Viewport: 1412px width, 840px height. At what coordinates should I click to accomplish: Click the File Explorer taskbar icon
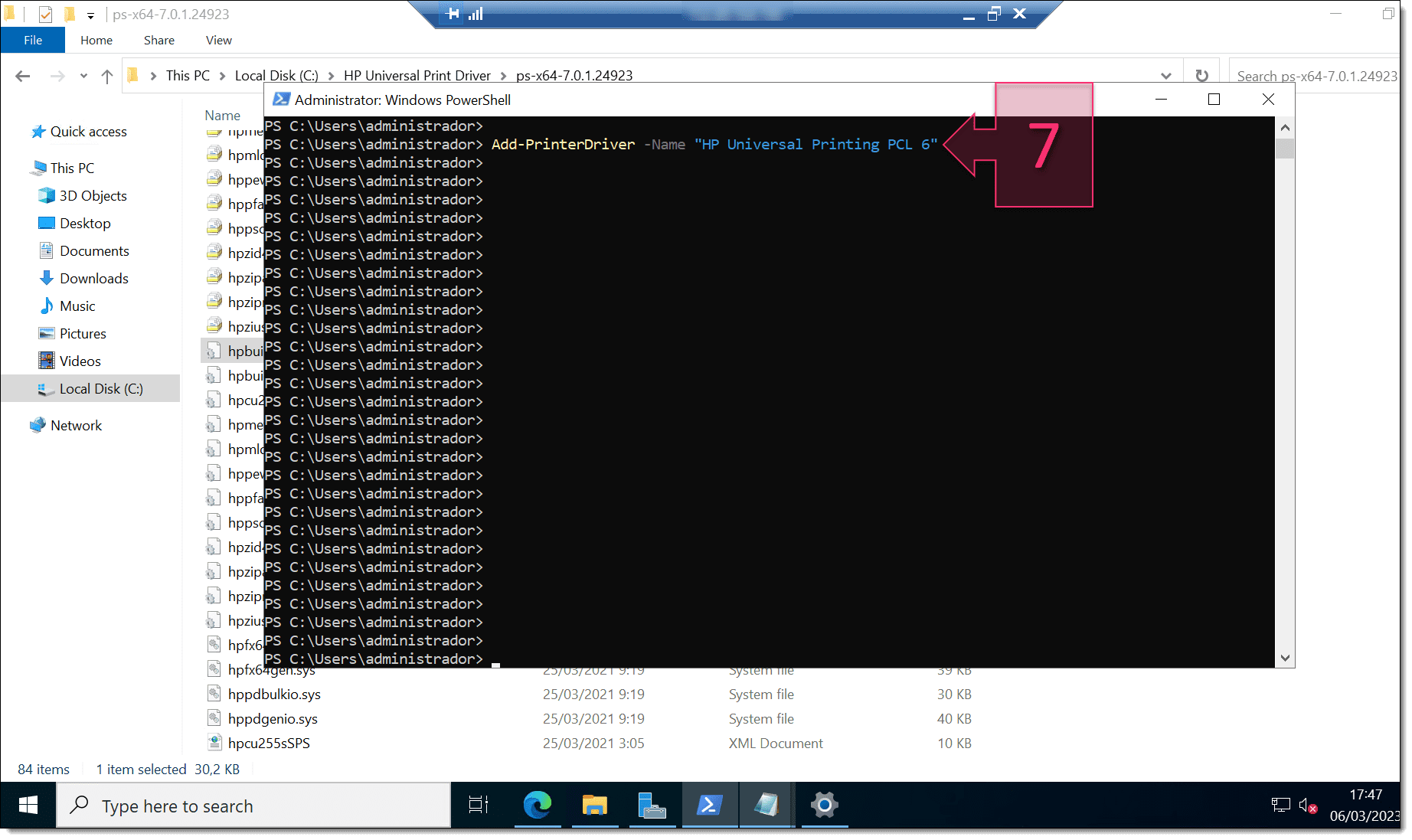point(595,805)
